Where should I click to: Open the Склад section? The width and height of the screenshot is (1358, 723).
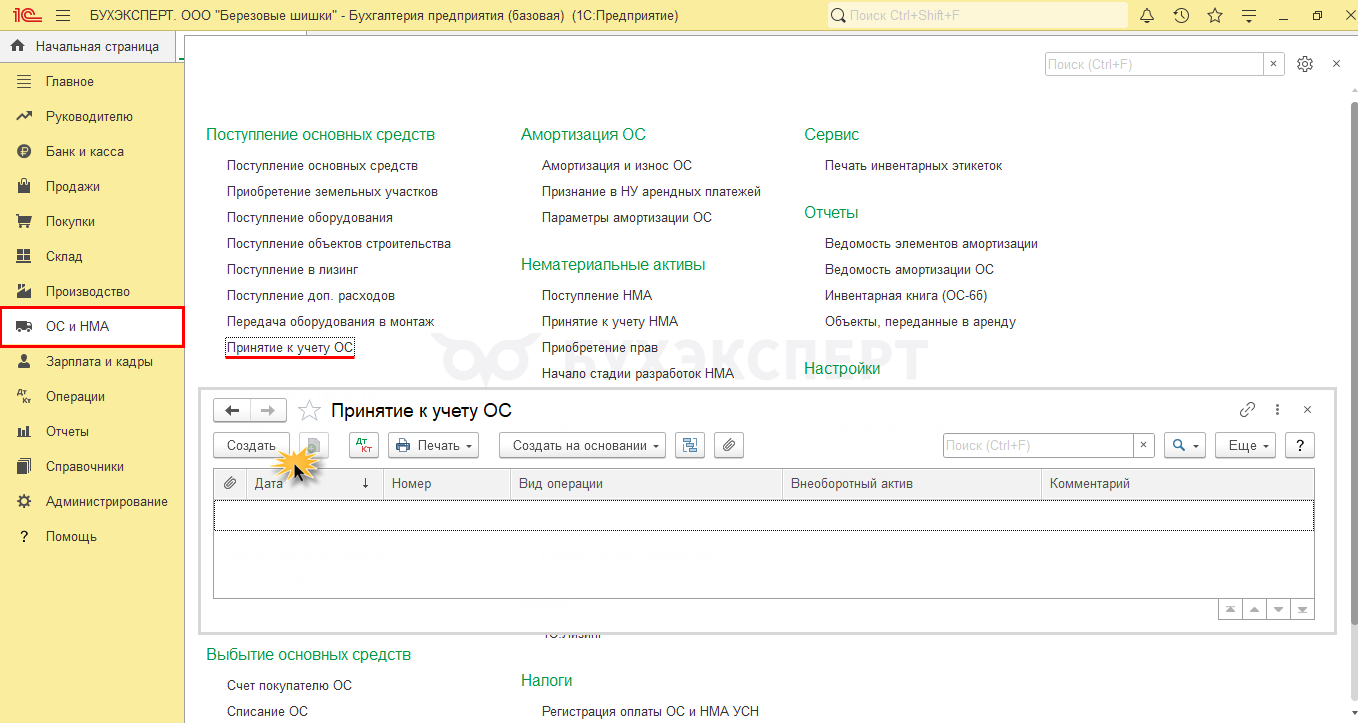64,257
